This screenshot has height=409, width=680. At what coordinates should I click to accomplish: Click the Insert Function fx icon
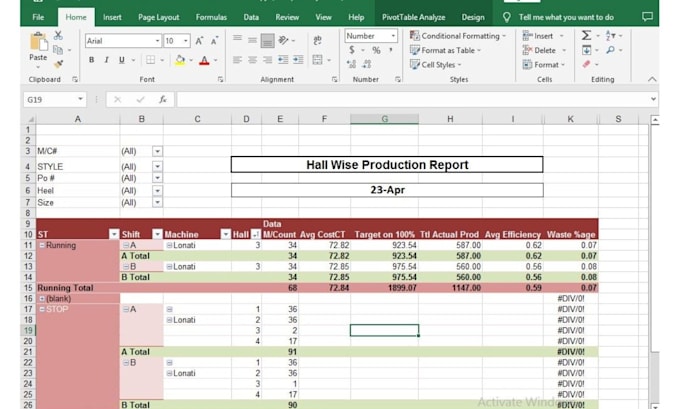163,100
